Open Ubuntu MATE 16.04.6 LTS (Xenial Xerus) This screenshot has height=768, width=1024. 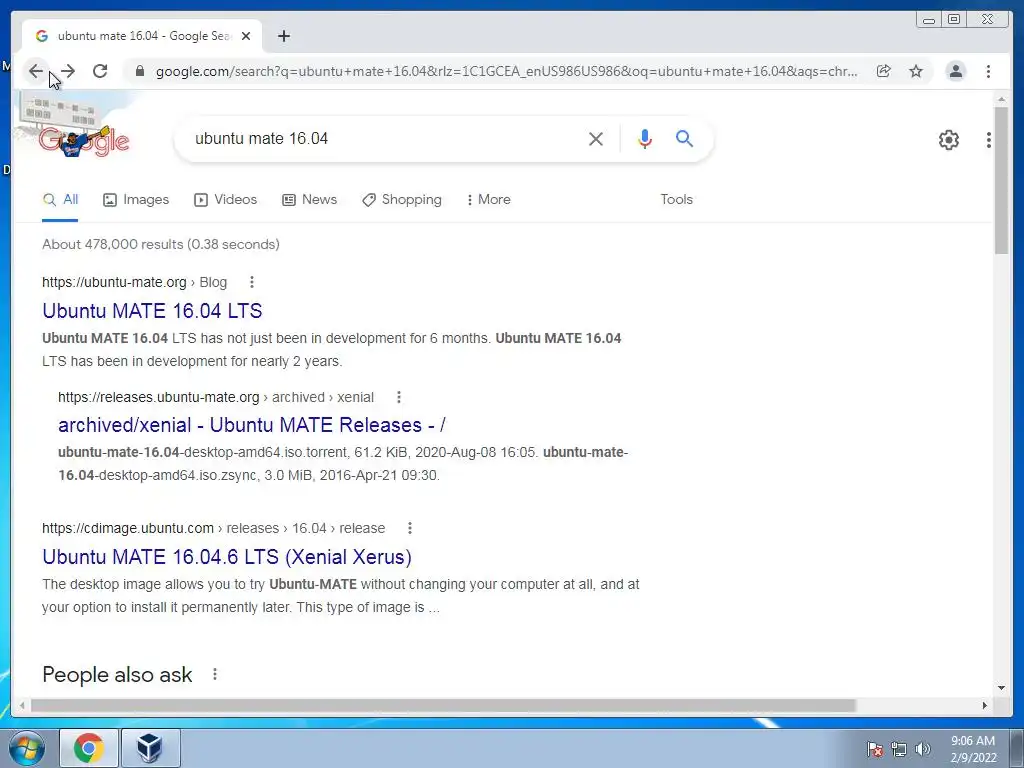click(x=227, y=557)
